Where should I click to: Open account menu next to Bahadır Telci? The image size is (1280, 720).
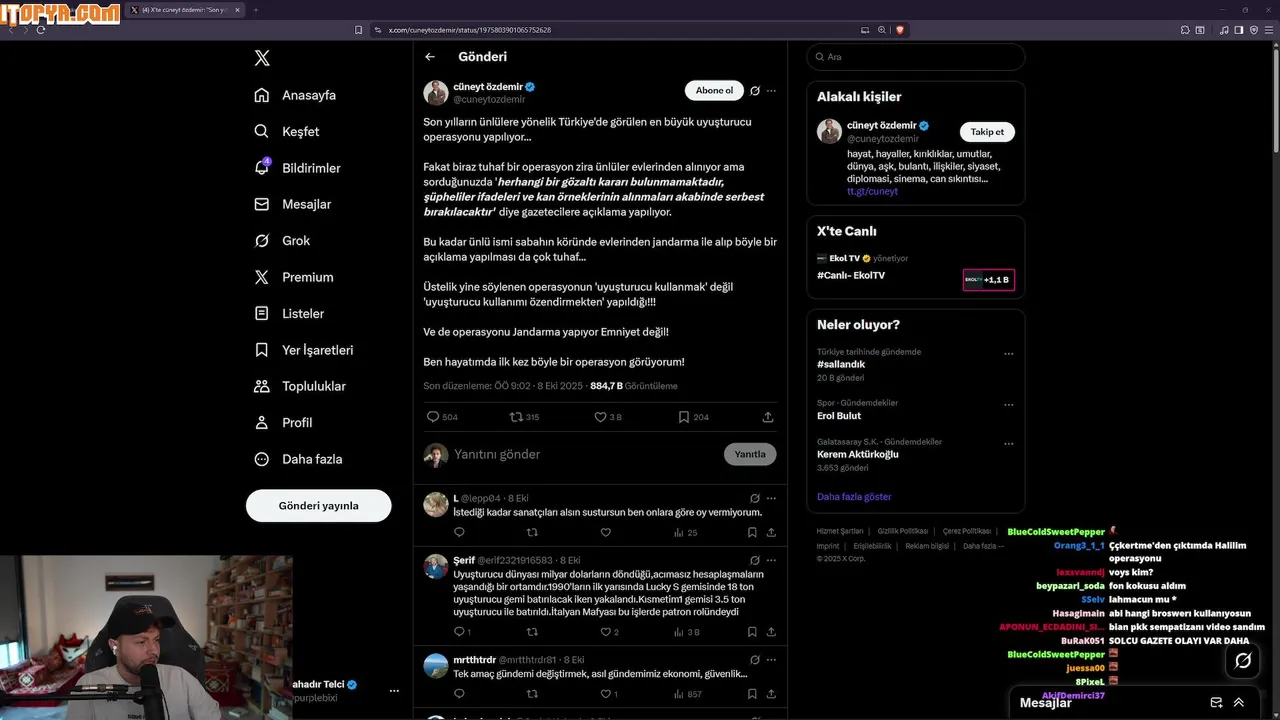[394, 691]
